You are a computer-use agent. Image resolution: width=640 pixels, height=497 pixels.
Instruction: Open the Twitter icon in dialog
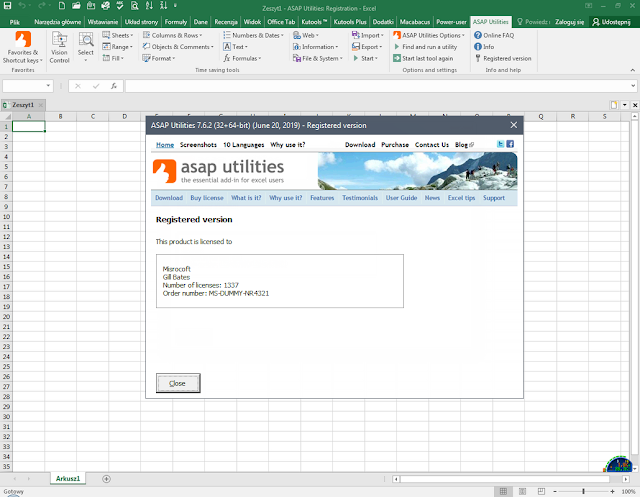point(500,144)
